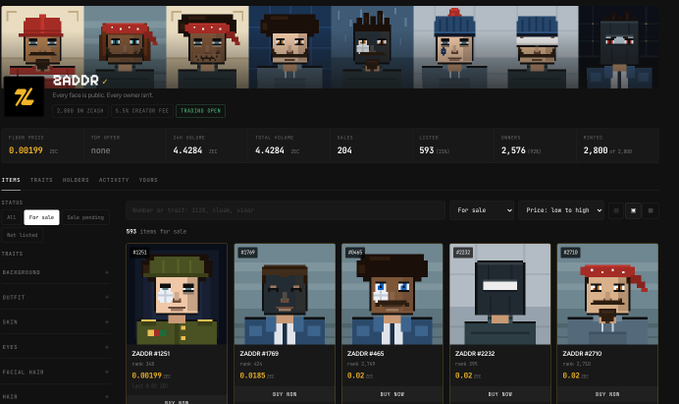Click the 'Every face is public' tagline
The height and width of the screenshot is (404, 679).
(x=103, y=95)
